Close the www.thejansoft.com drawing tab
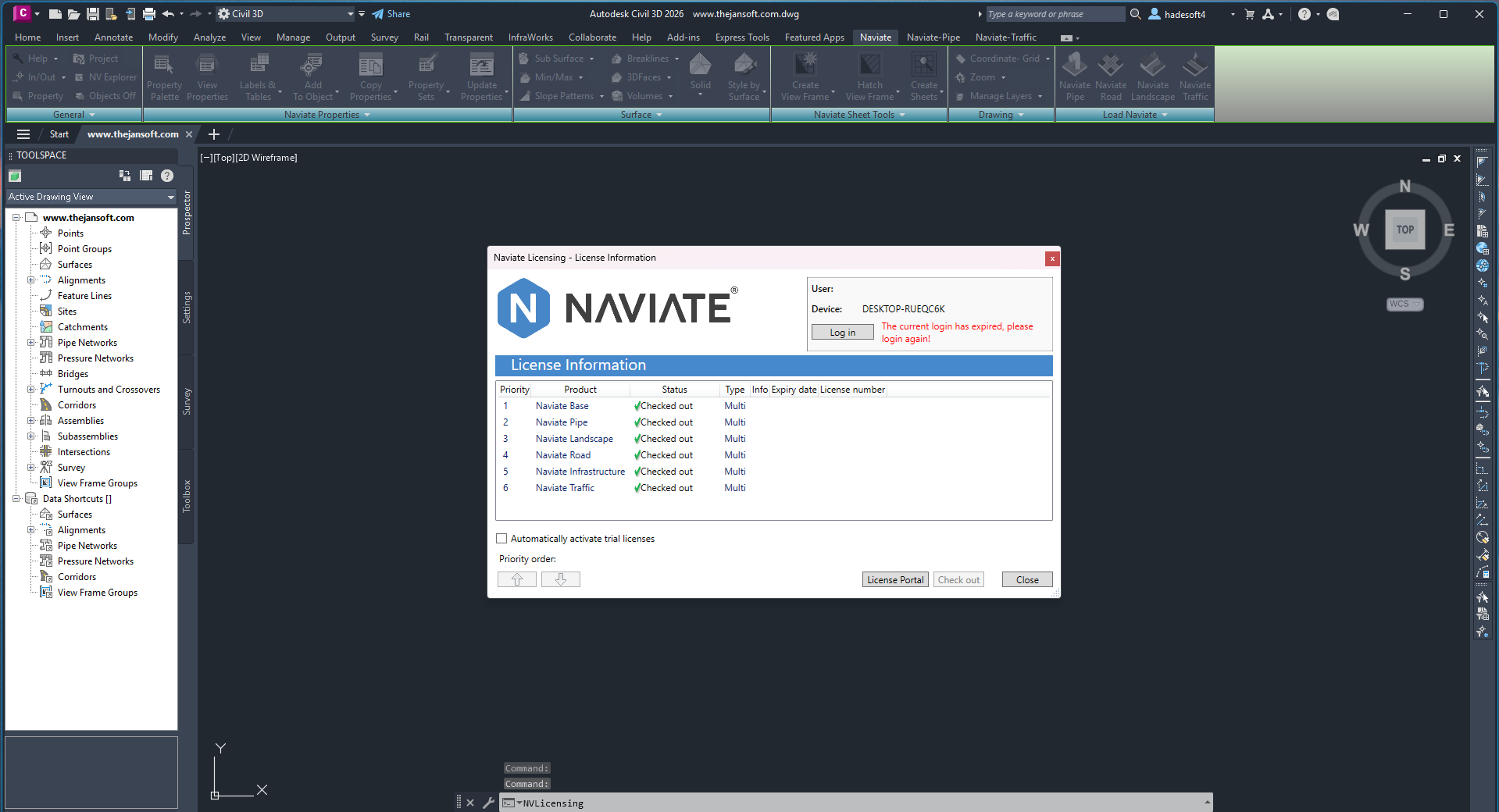 (x=189, y=134)
